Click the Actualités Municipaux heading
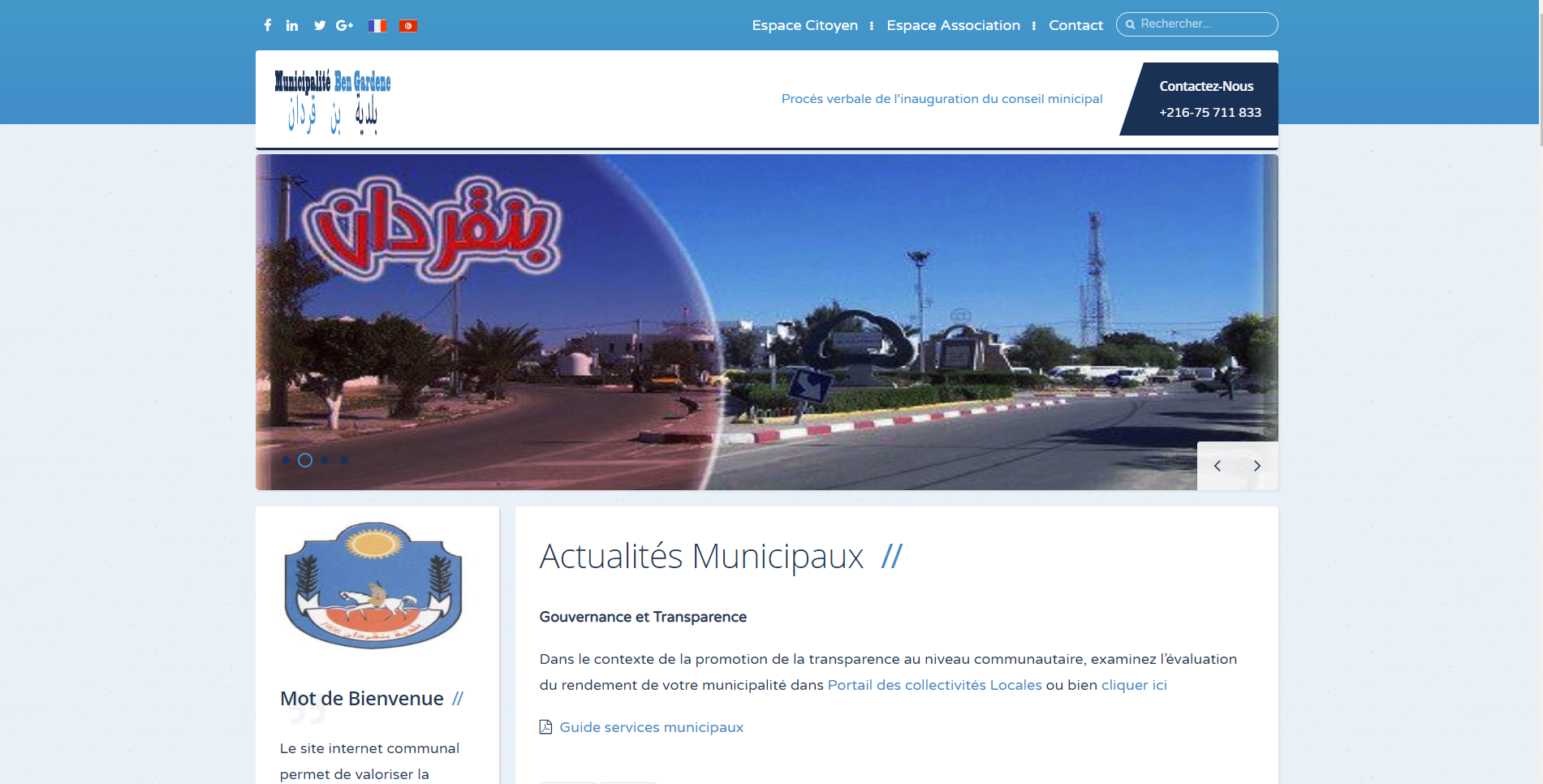 click(701, 557)
